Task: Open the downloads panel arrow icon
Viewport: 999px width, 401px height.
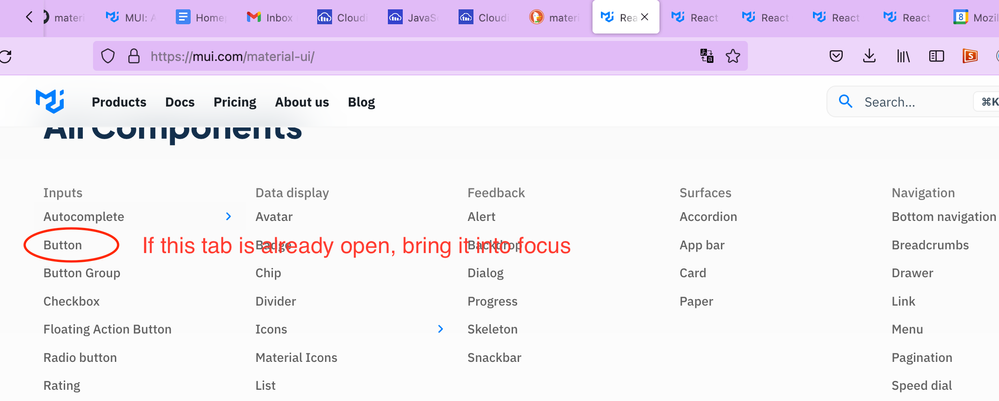Action: click(x=869, y=56)
